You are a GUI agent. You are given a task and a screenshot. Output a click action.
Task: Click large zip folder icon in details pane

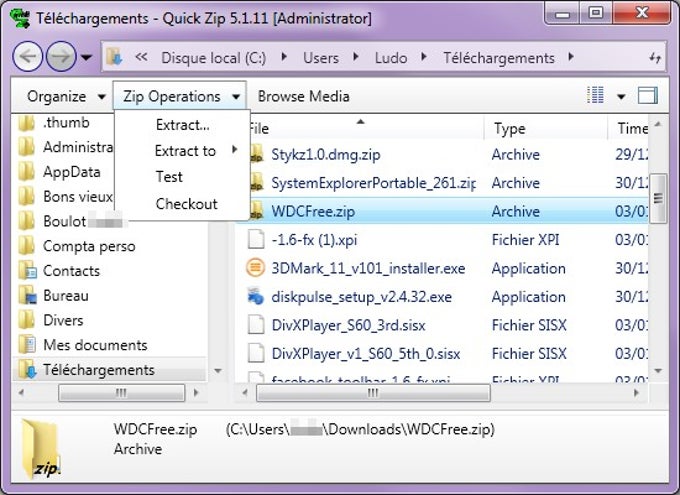point(40,448)
